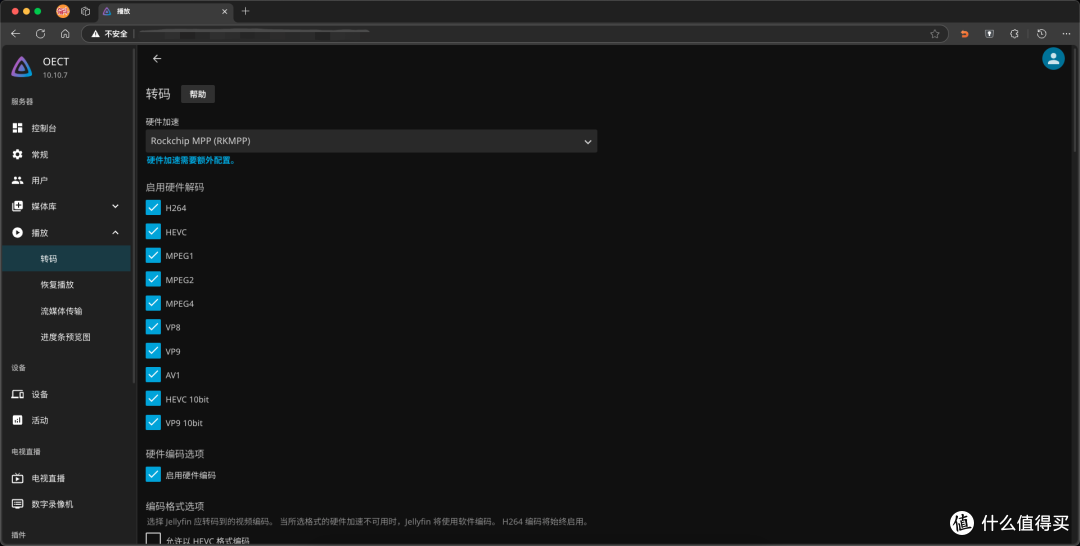Click the 活动 activity icon
Image resolution: width=1080 pixels, height=546 pixels.
[x=17, y=420]
